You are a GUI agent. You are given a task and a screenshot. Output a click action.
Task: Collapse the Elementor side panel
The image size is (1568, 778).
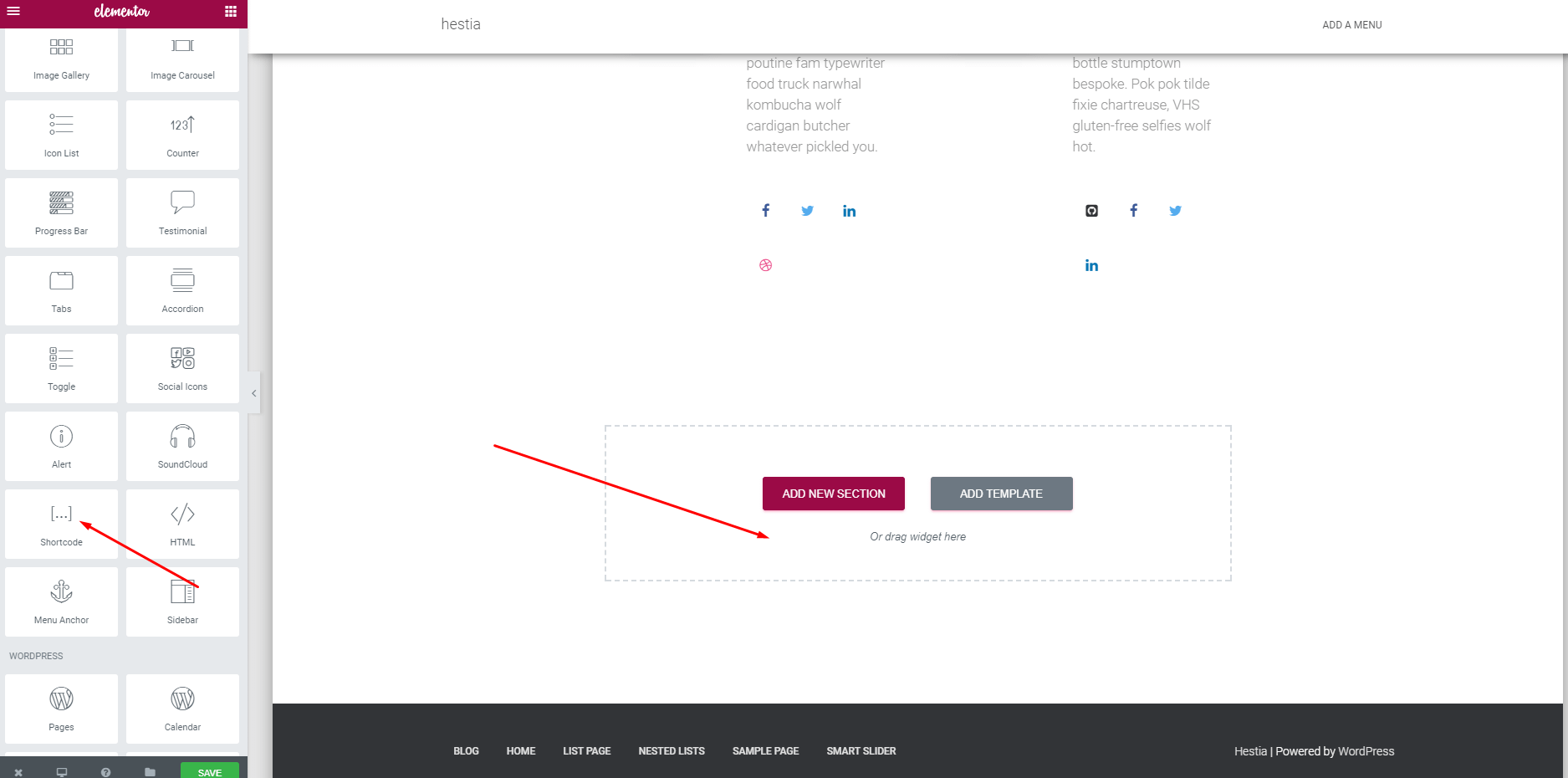point(253,393)
